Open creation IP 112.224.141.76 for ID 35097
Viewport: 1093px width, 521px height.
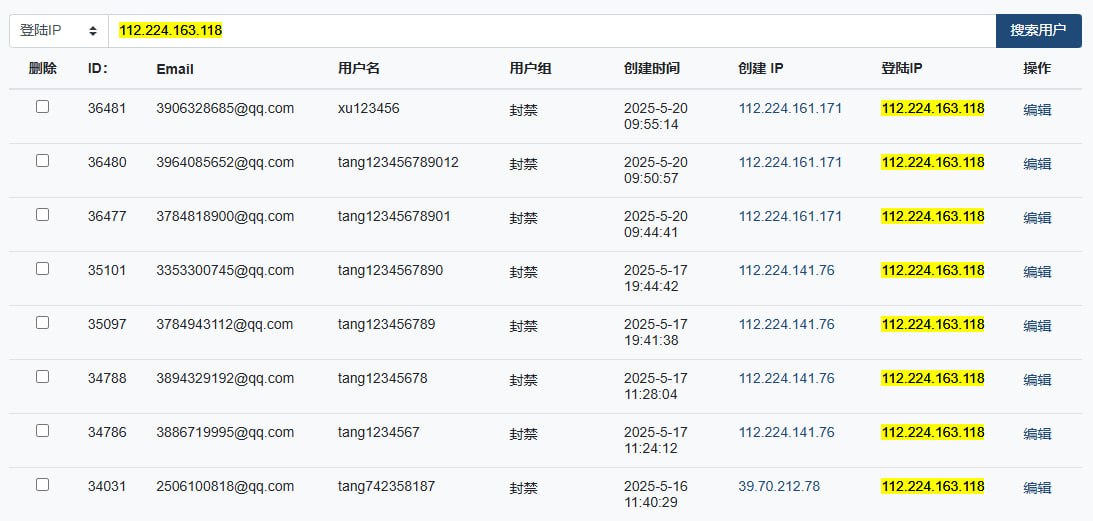click(787, 324)
